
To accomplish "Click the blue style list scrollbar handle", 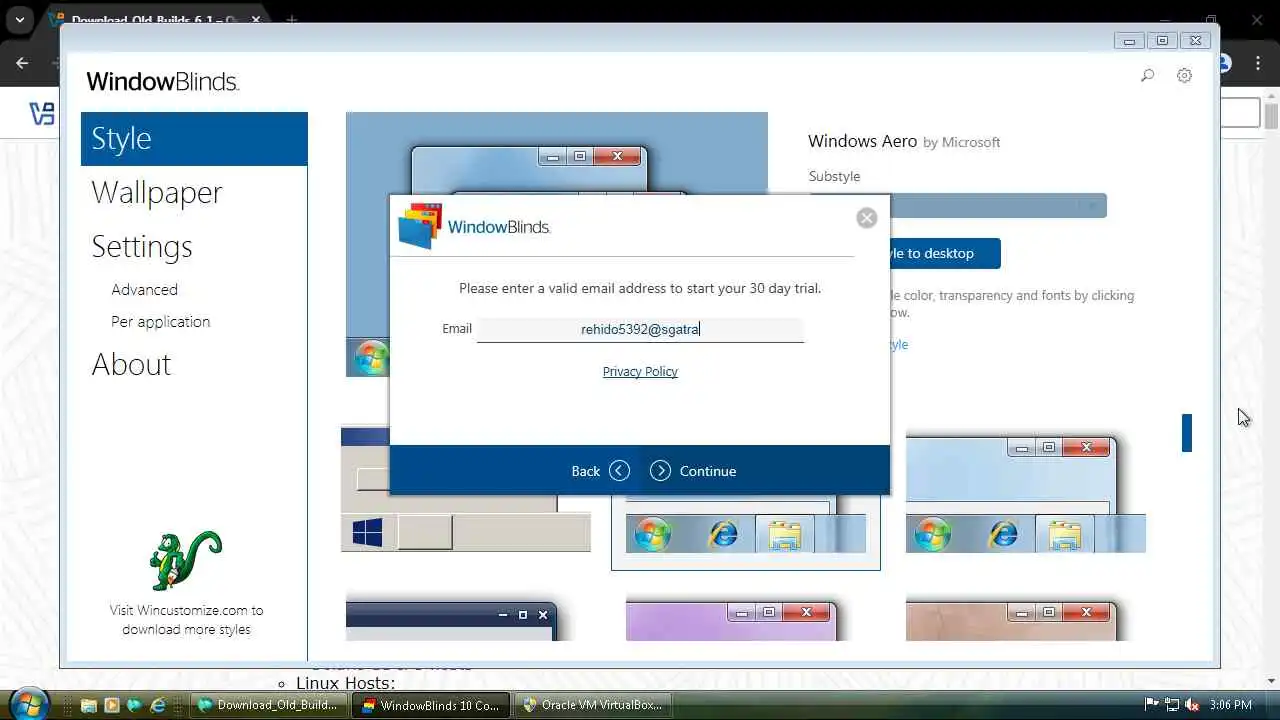I will pos(1187,433).
